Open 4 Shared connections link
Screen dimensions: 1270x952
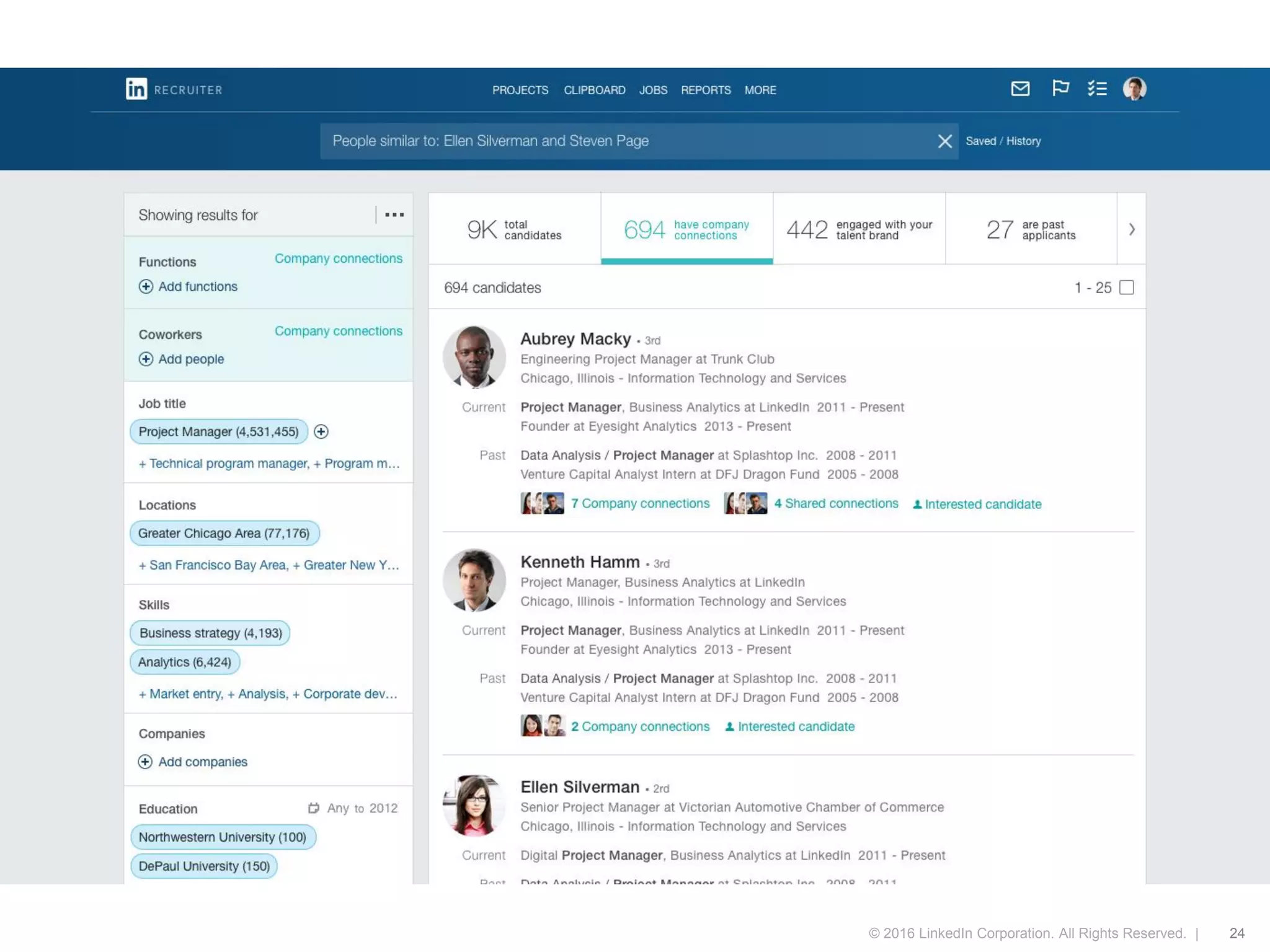pyautogui.click(x=836, y=503)
